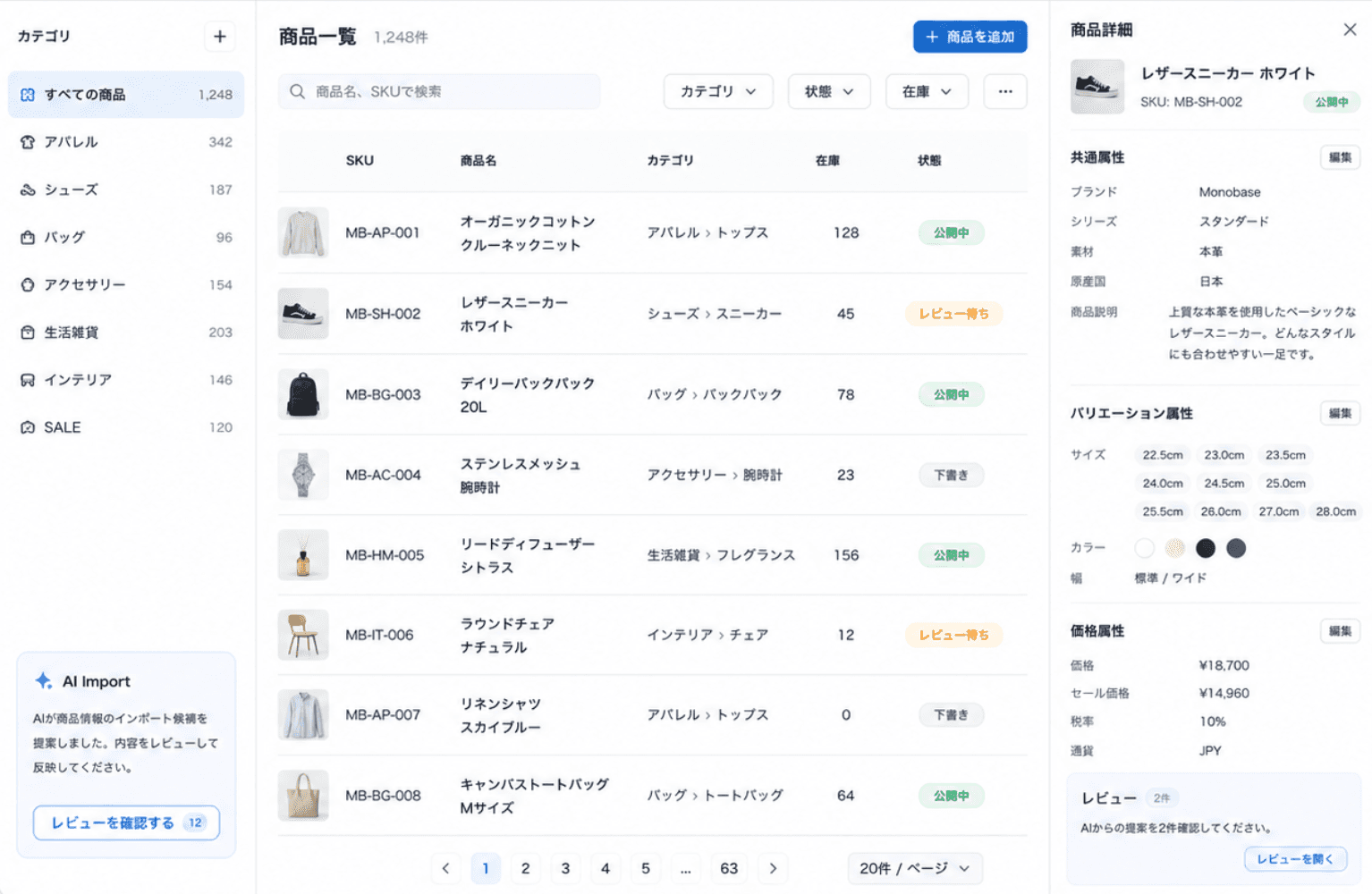This screenshot has height=894, width=1372.
Task: Click the レビューを開く button
Action: (1295, 859)
